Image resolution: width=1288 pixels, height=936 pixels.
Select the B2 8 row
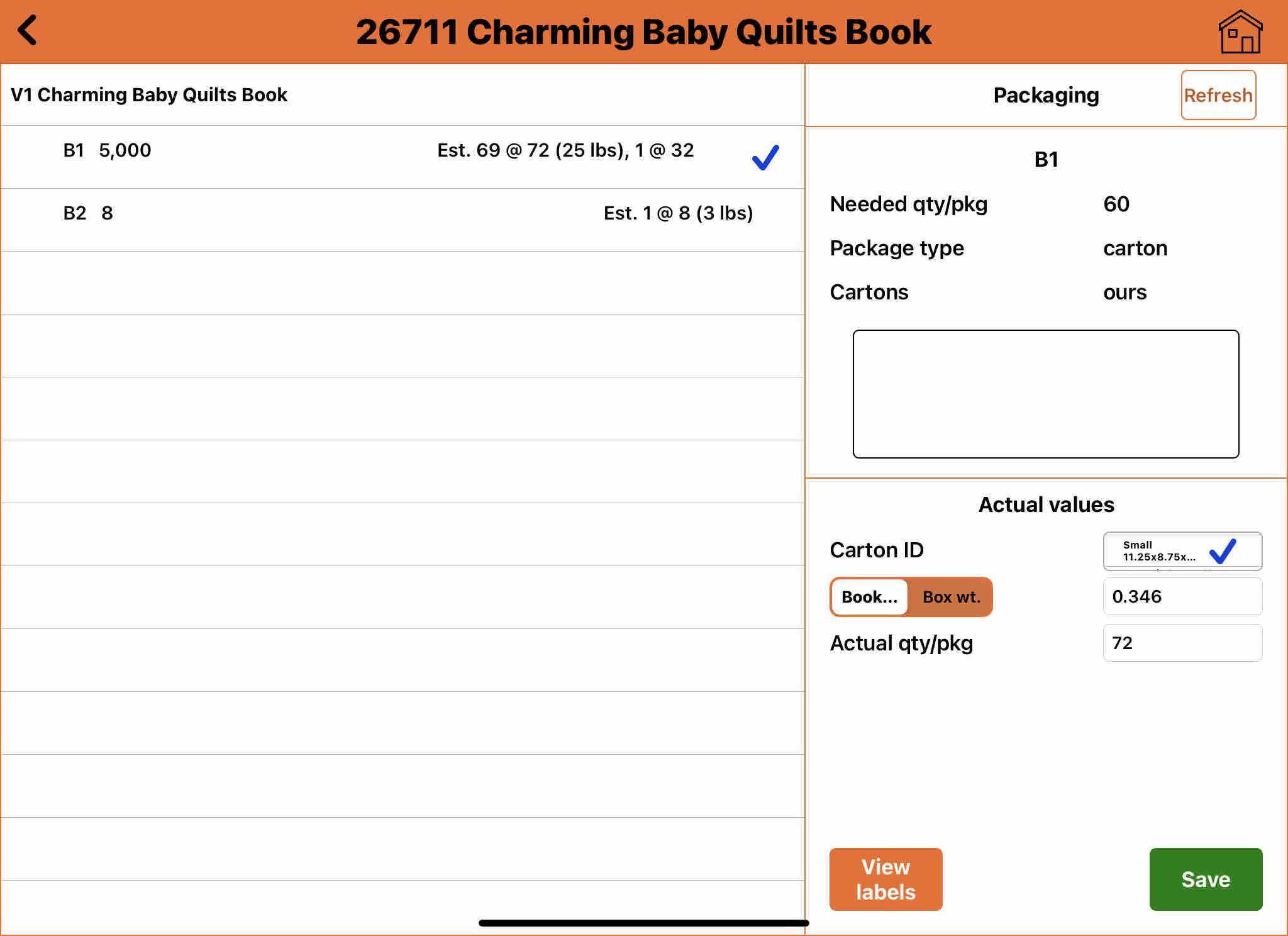[88, 213]
